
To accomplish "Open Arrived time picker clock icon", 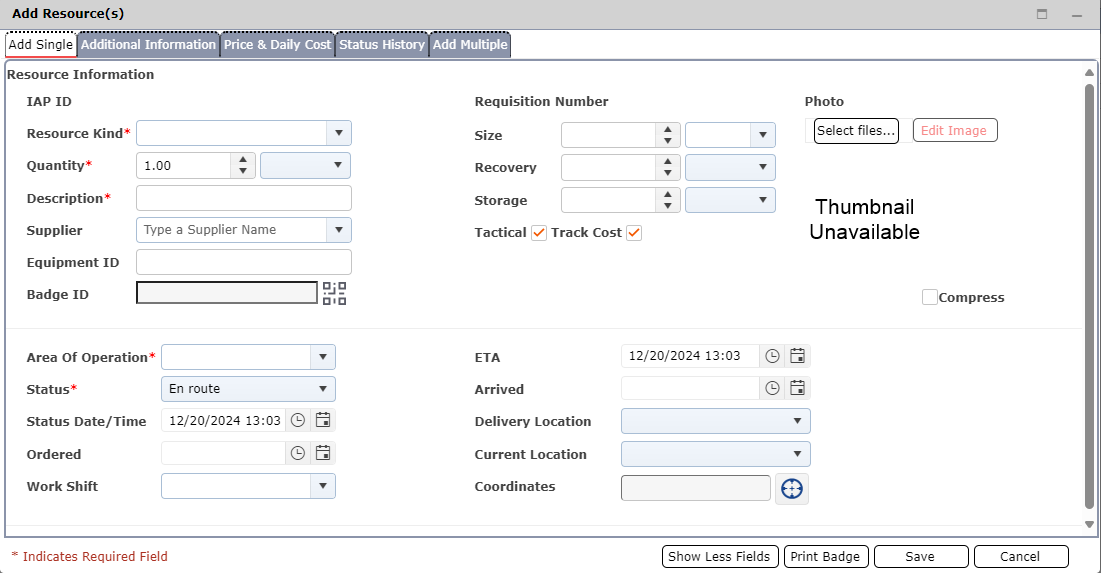I will (x=772, y=388).
